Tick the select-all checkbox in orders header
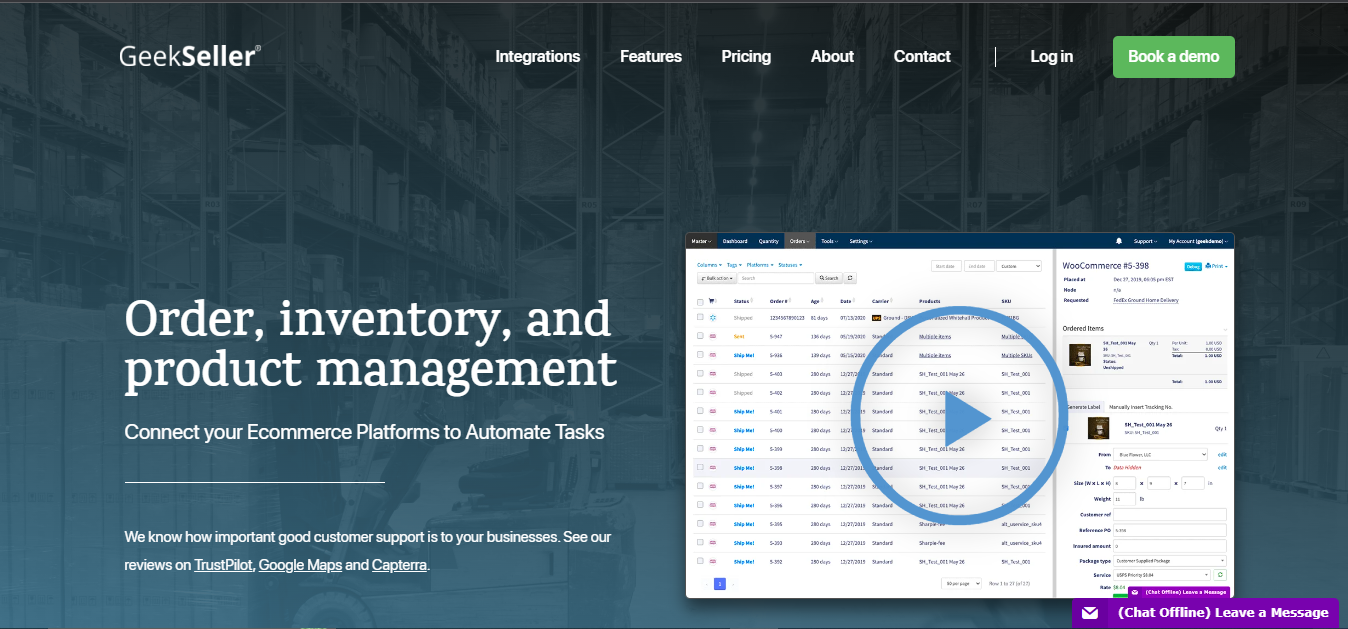 click(x=699, y=301)
